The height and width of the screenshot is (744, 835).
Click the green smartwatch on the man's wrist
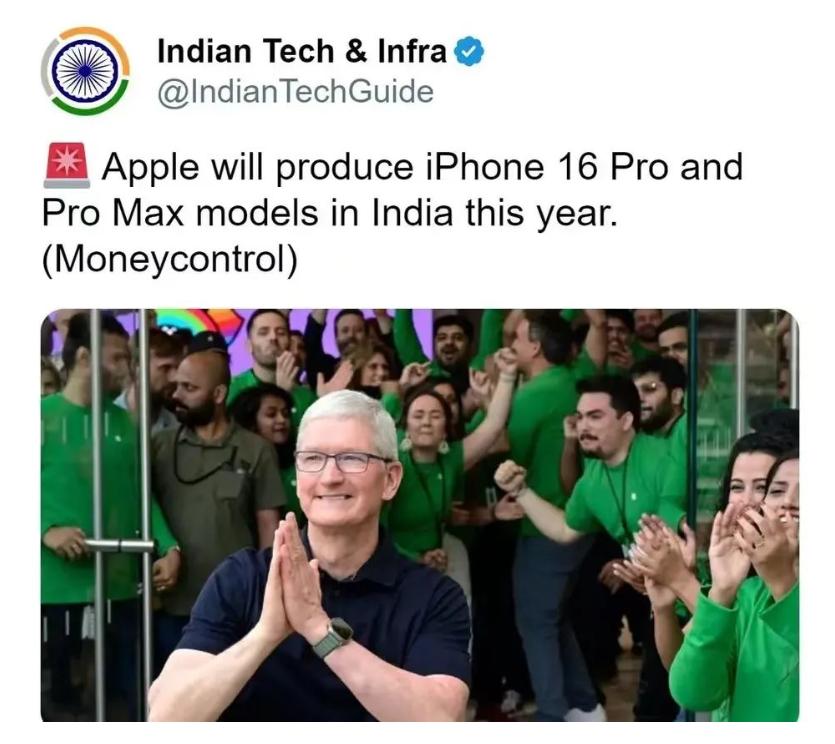click(334, 638)
